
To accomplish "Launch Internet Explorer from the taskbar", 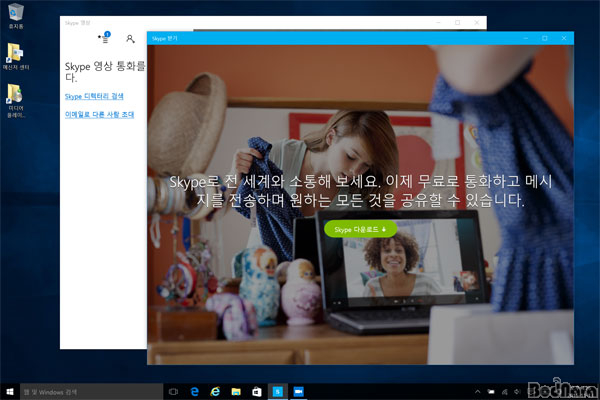I will coord(215,392).
